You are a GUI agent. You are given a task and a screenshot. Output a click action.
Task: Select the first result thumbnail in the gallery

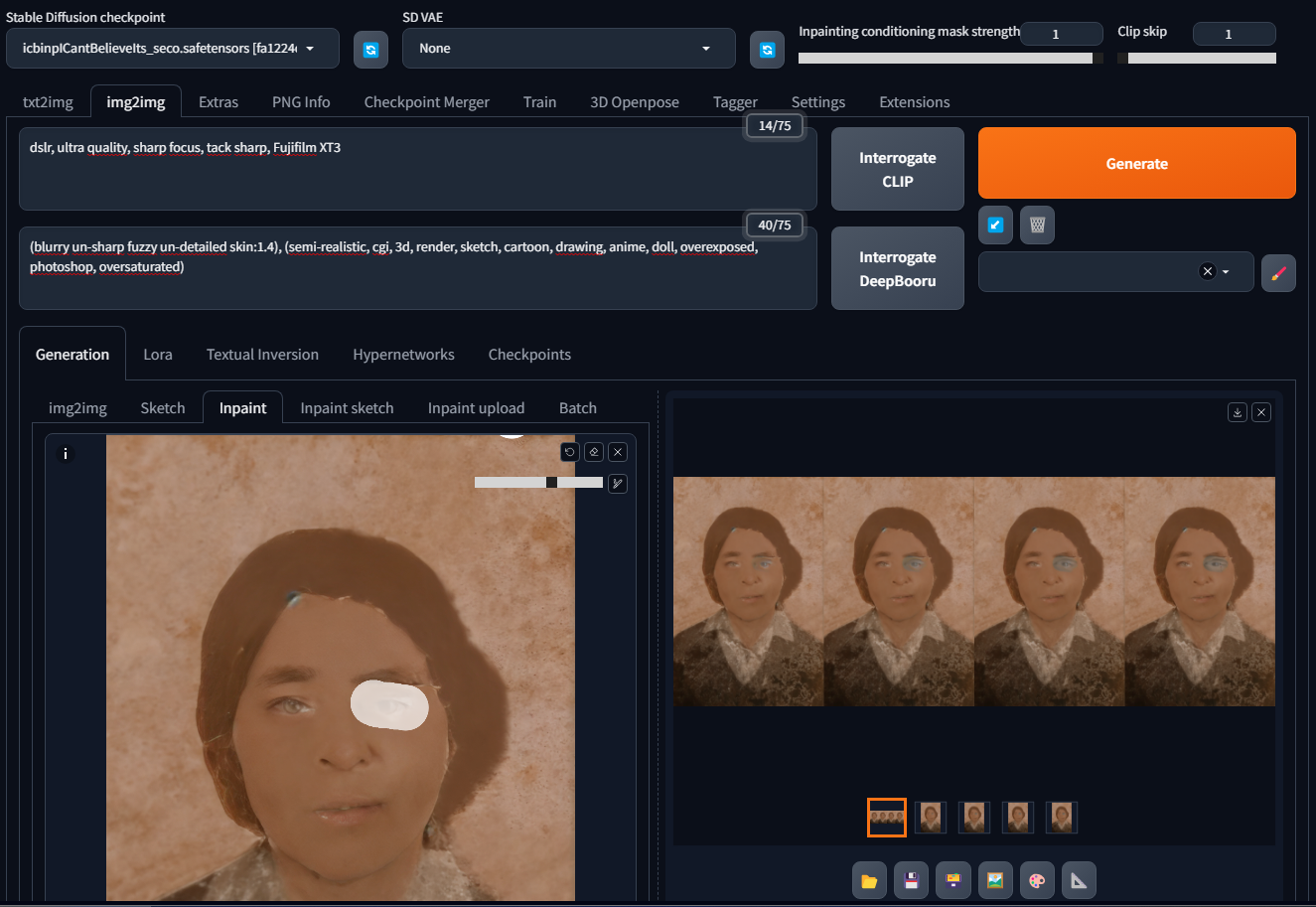(x=886, y=817)
